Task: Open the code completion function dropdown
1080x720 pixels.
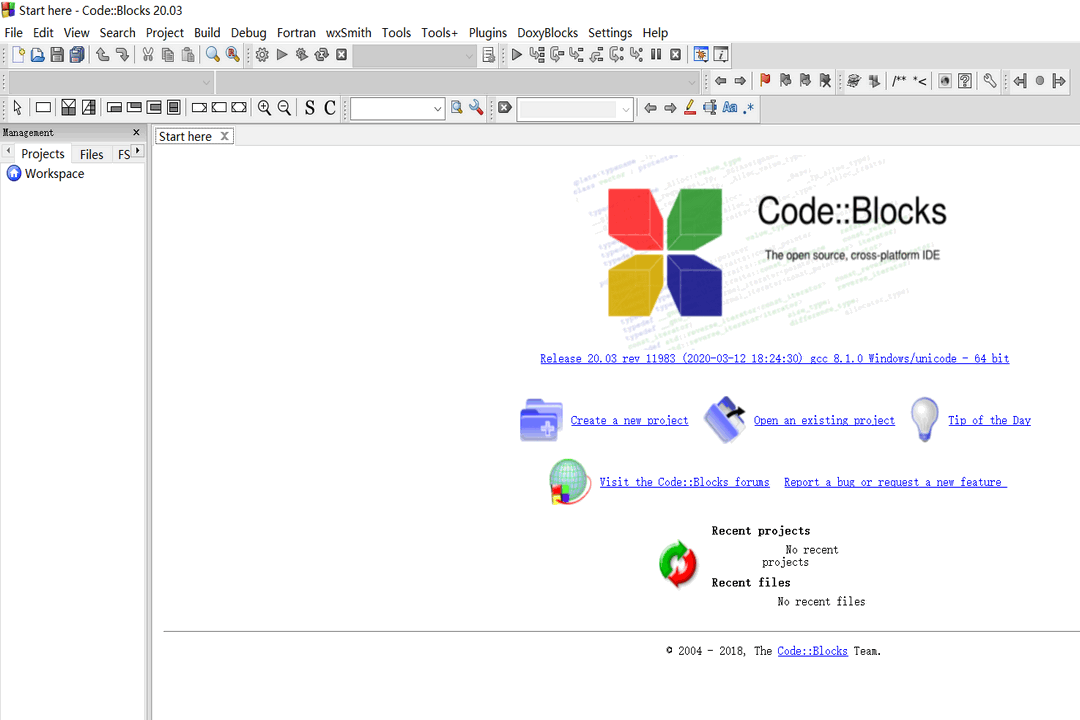Action: [458, 82]
